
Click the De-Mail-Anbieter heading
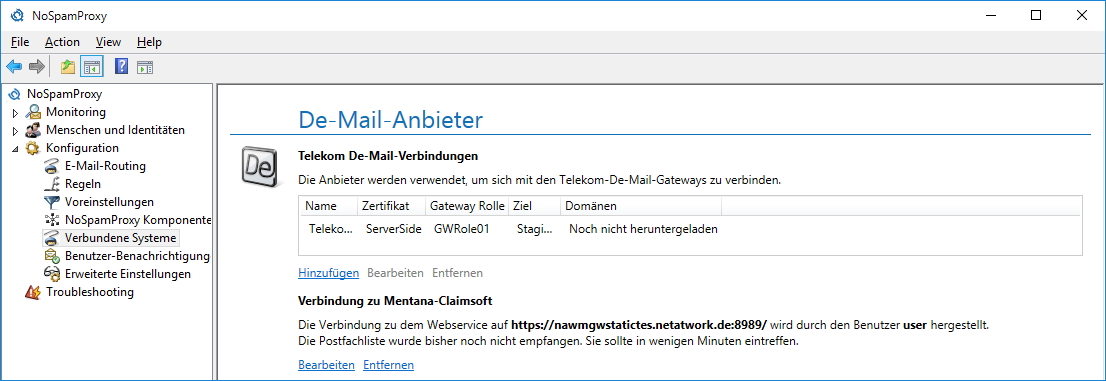[391, 119]
